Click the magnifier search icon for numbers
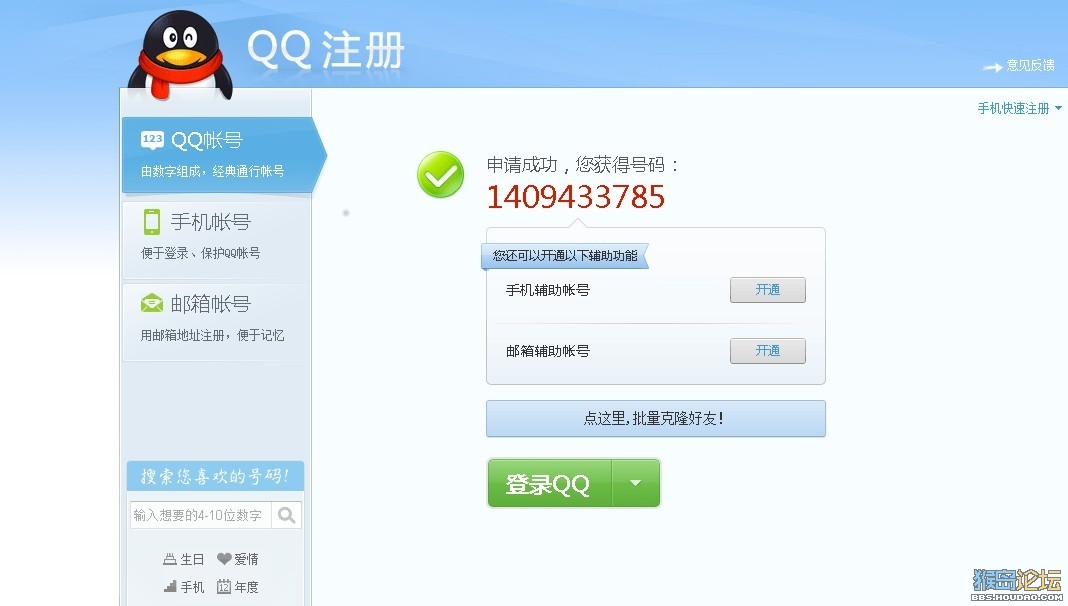This screenshot has height=606, width=1068. click(x=287, y=515)
